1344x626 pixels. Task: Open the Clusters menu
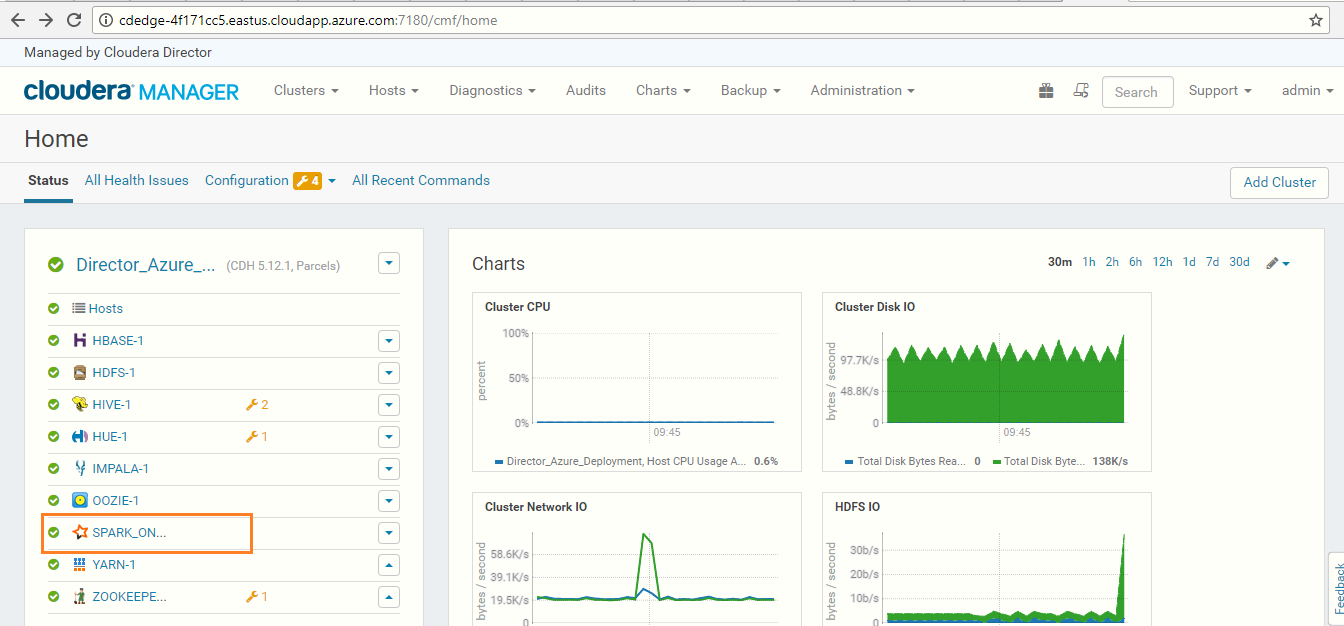tap(306, 90)
